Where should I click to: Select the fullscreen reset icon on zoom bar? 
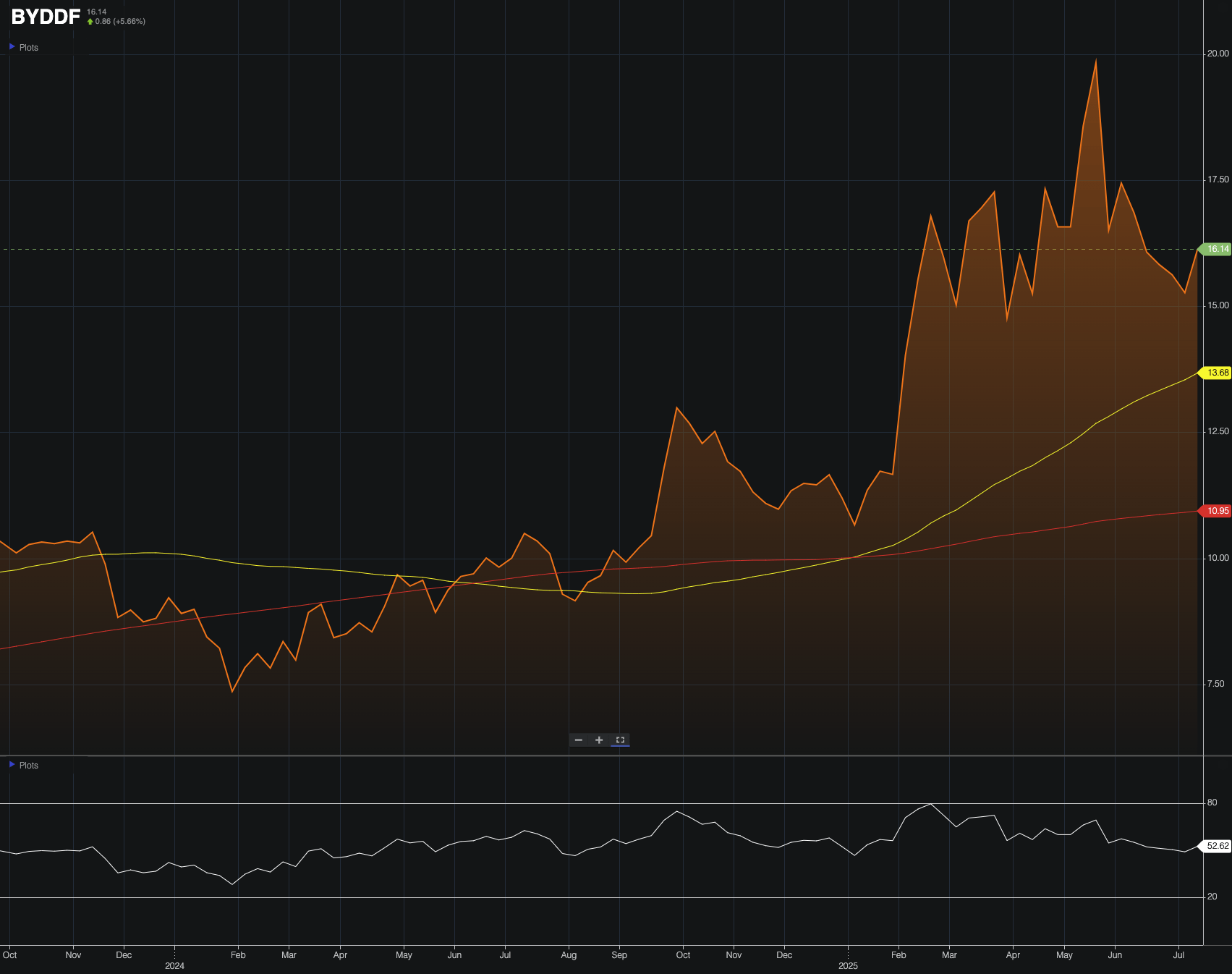(619, 740)
